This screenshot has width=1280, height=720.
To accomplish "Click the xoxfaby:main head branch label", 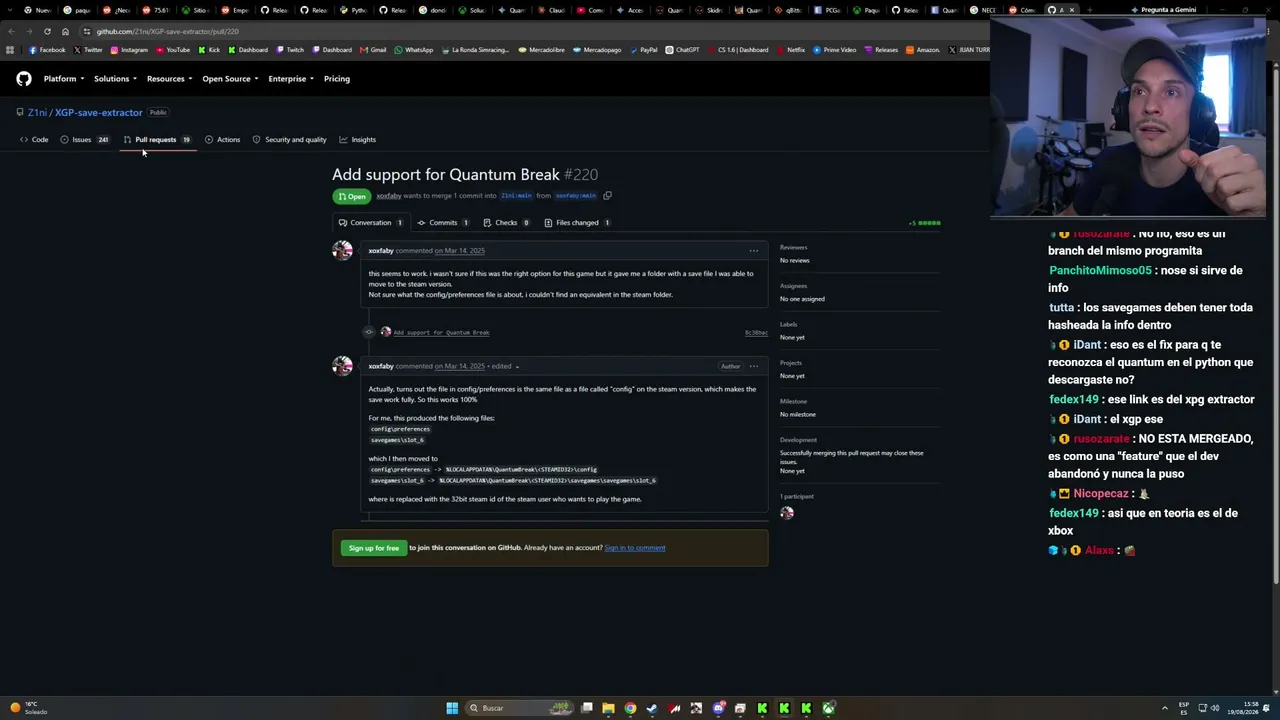I will (x=576, y=196).
